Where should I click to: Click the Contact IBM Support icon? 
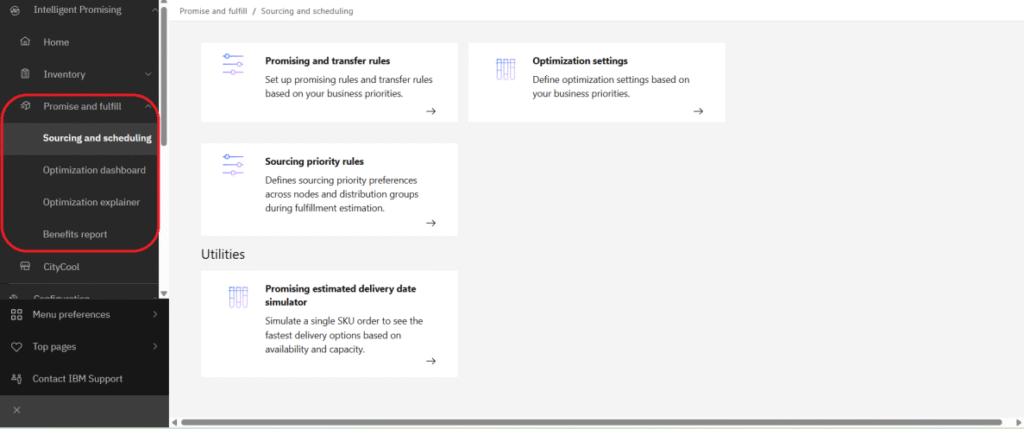click(x=16, y=379)
